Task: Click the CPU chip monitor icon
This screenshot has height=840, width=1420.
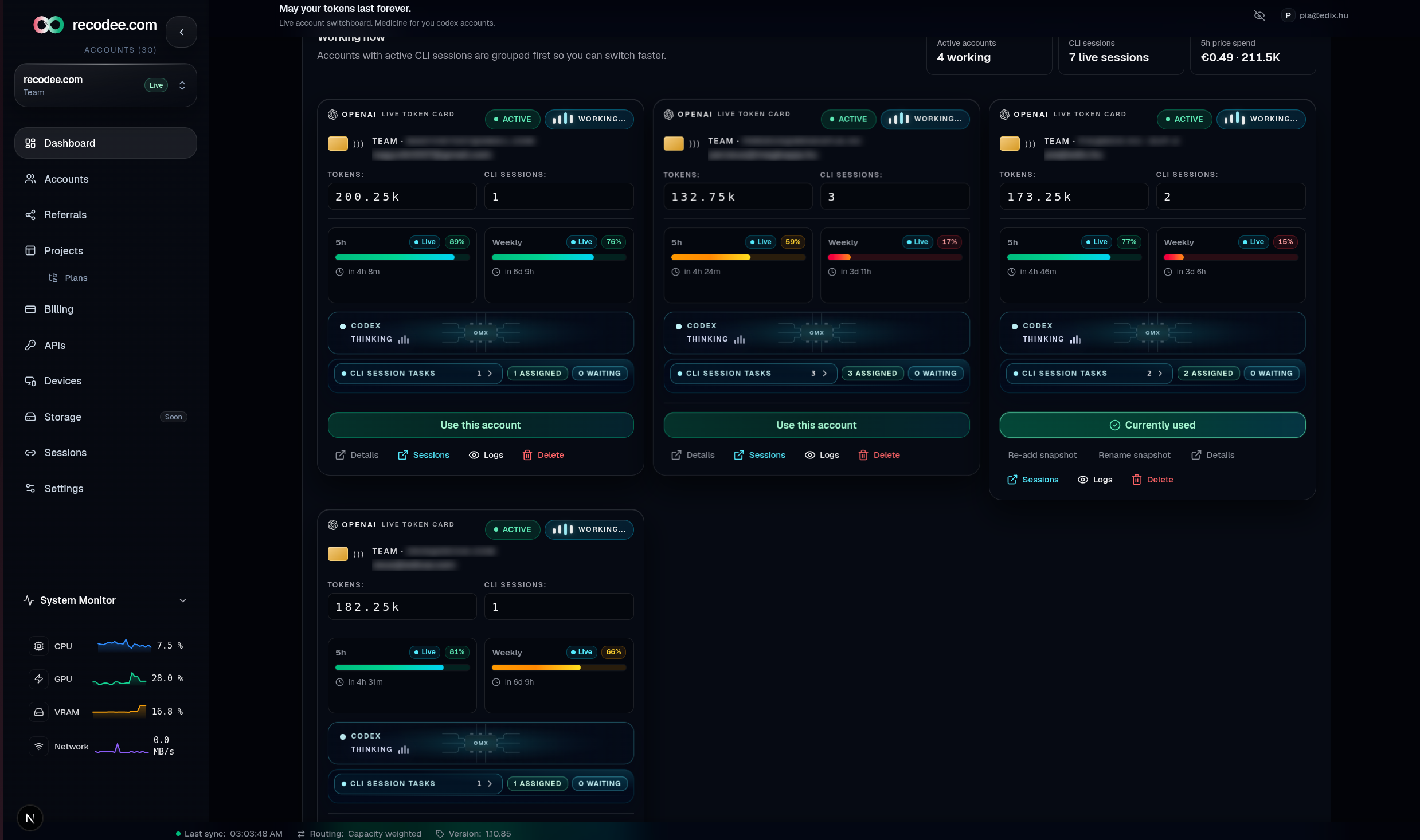Action: pos(38,646)
